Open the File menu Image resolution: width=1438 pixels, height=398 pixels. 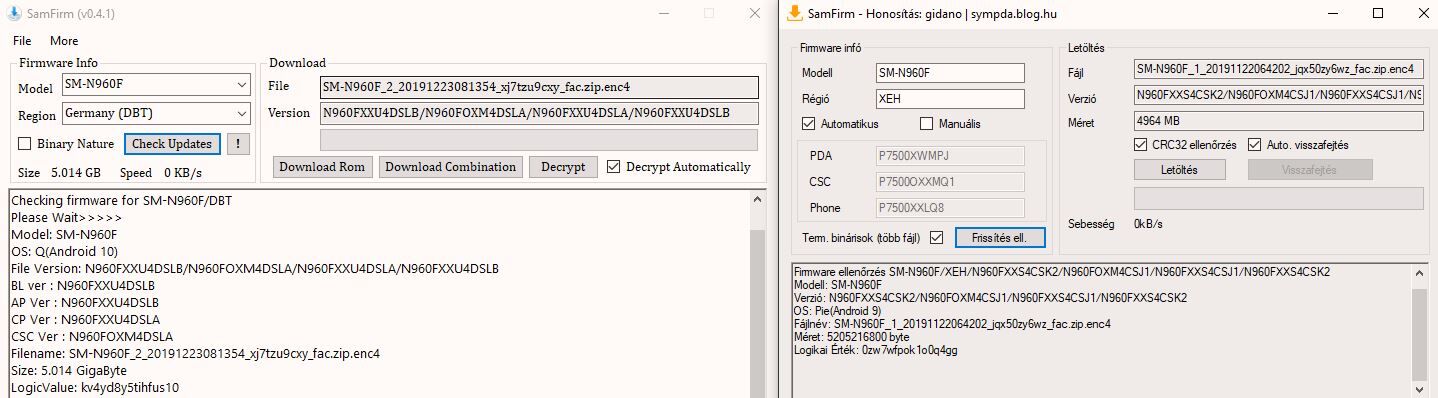22,41
